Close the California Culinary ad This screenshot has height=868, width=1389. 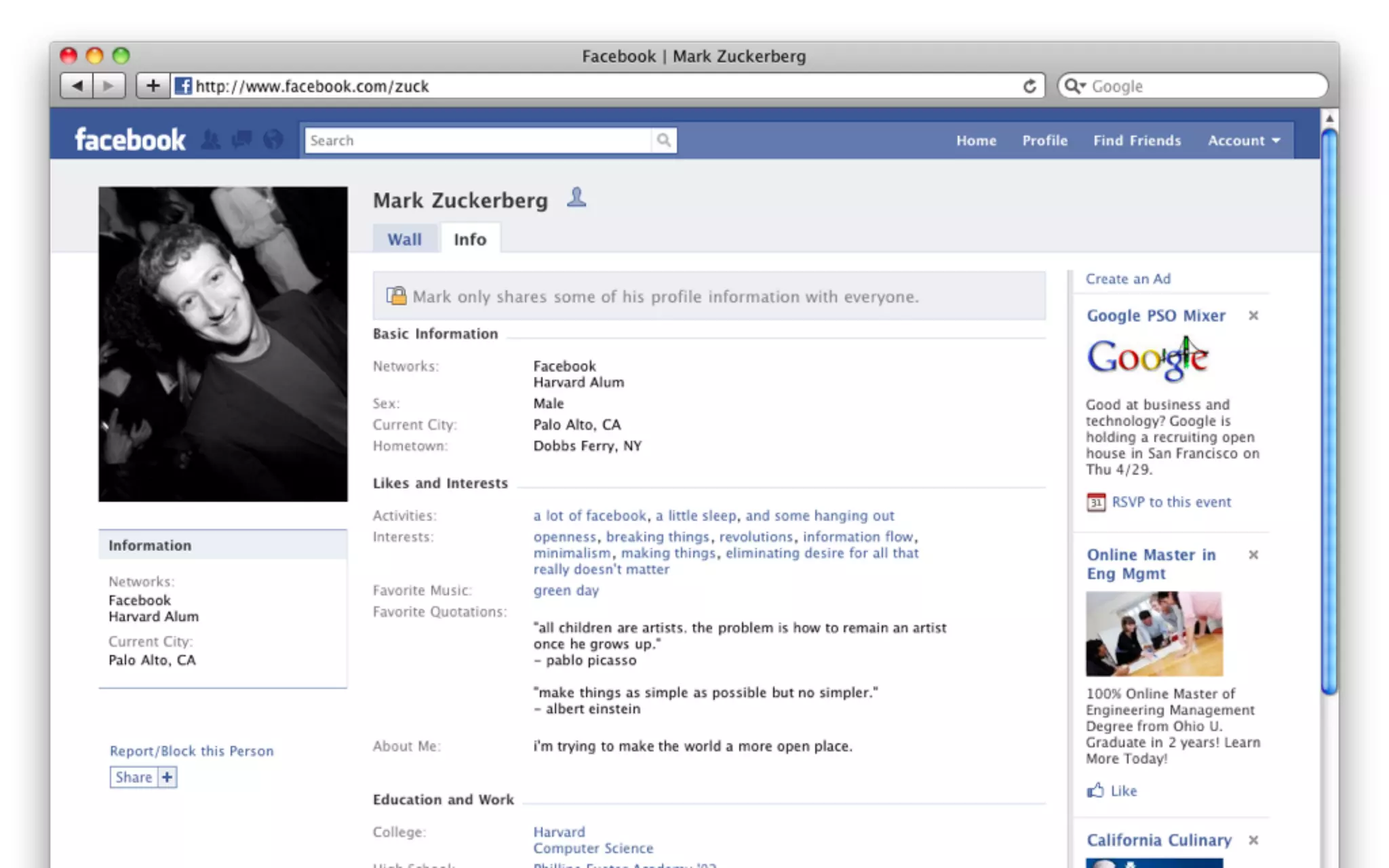pyautogui.click(x=1253, y=840)
